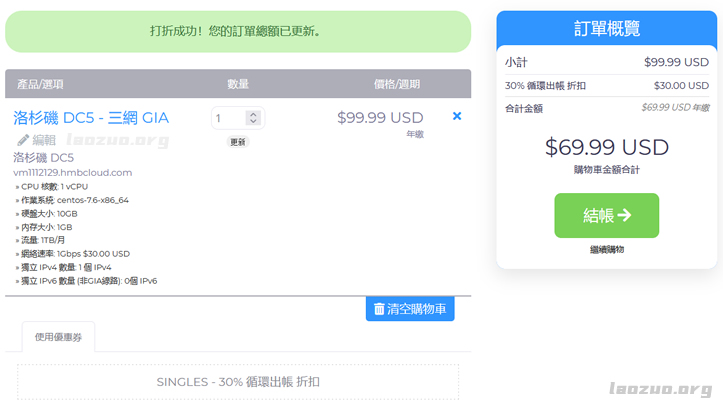Click the 打折成功 success notification banner
Viewport: 723px width, 404px height.
[238, 31]
